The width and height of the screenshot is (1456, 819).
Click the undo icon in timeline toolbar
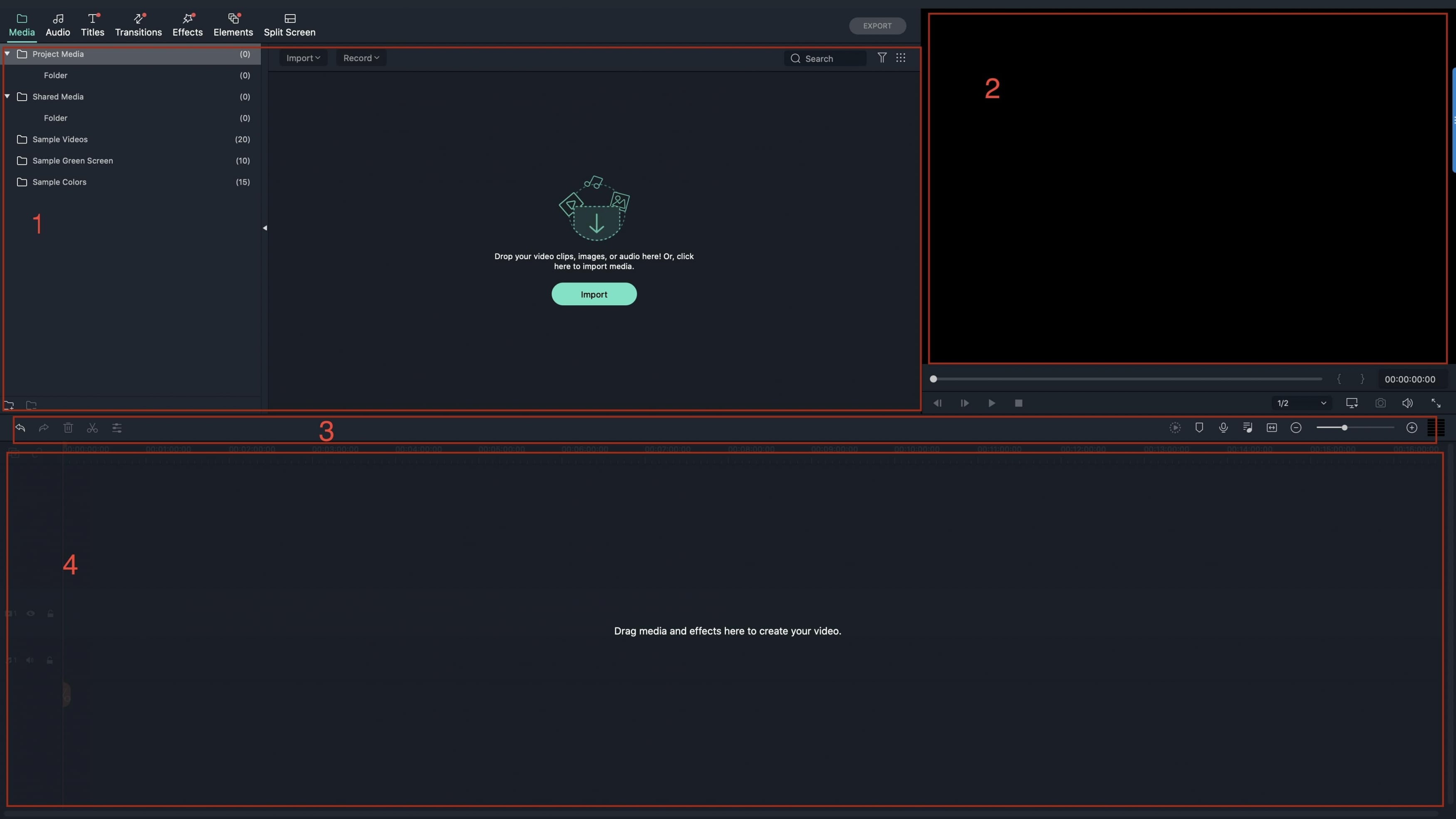(21, 428)
